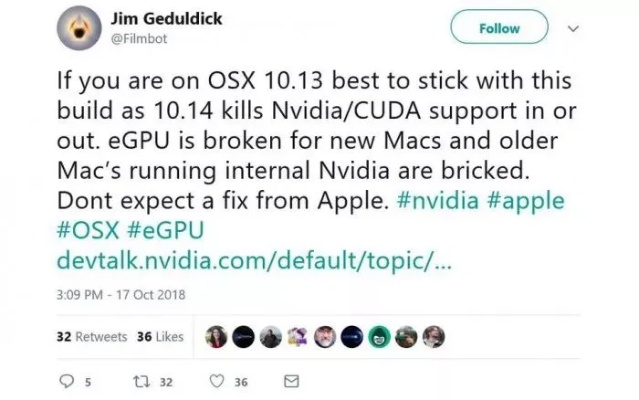Screen dimensions: 639x400
Task: View the 36 Likes list
Action: 159,337
